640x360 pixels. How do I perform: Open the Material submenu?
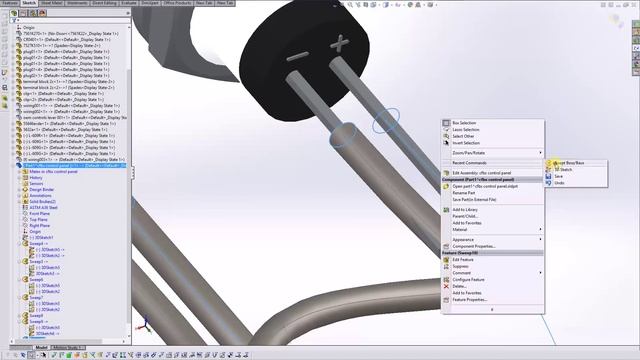(493, 230)
